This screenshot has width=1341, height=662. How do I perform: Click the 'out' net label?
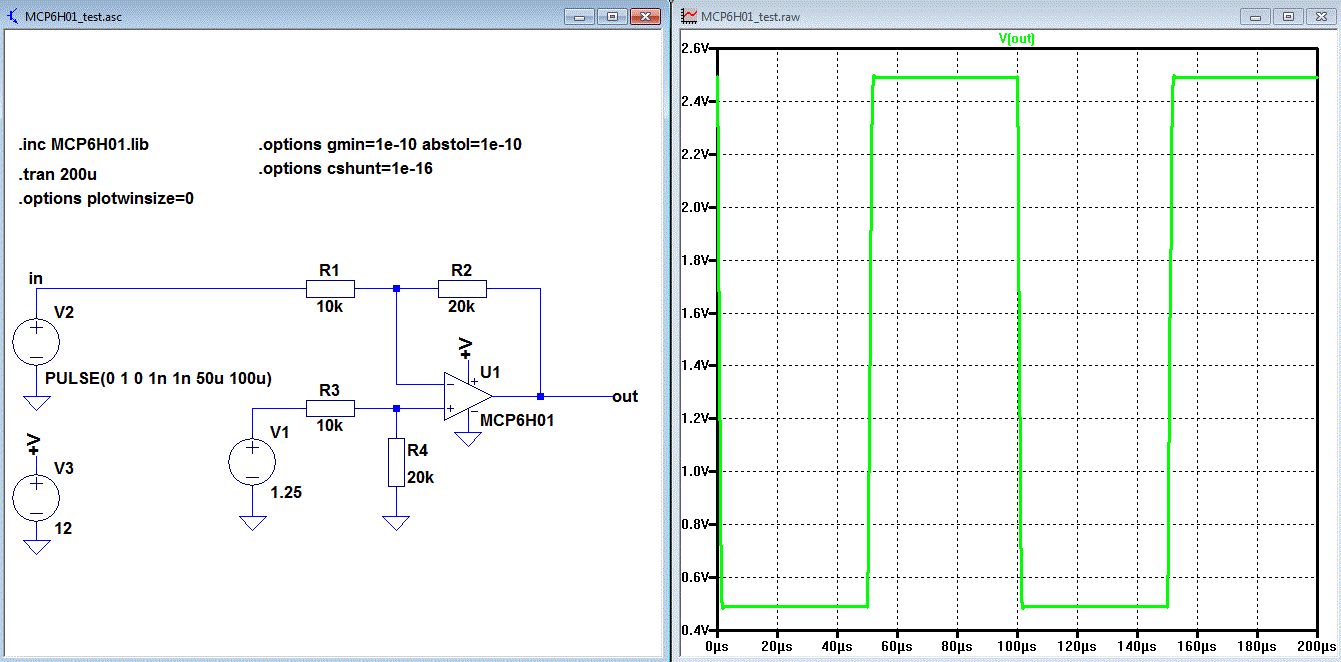click(x=625, y=397)
